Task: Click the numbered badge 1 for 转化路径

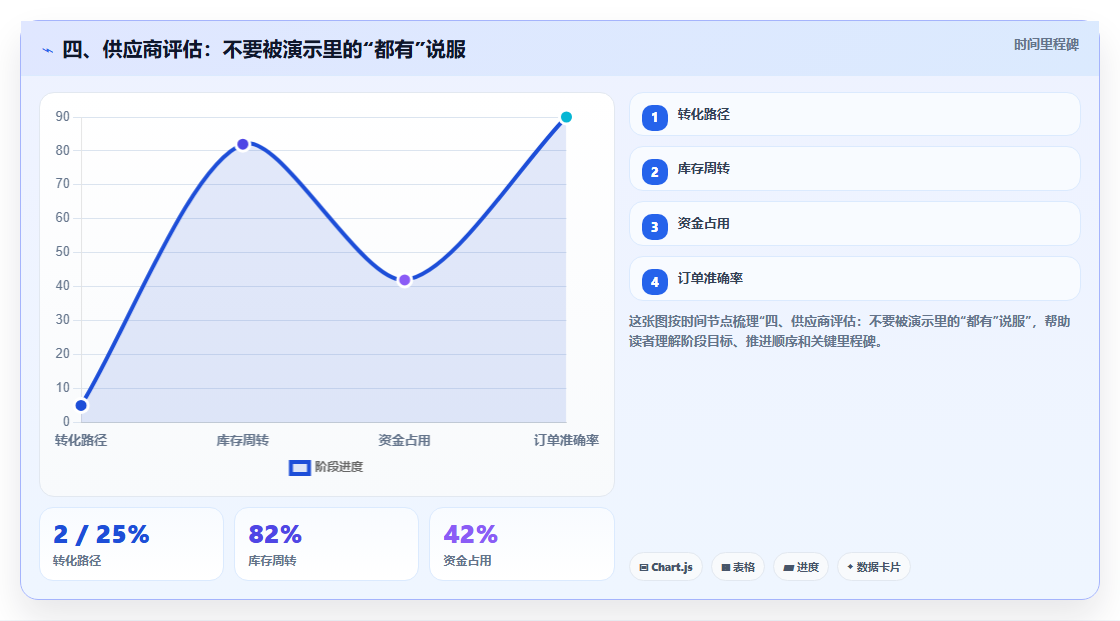Action: (x=654, y=117)
